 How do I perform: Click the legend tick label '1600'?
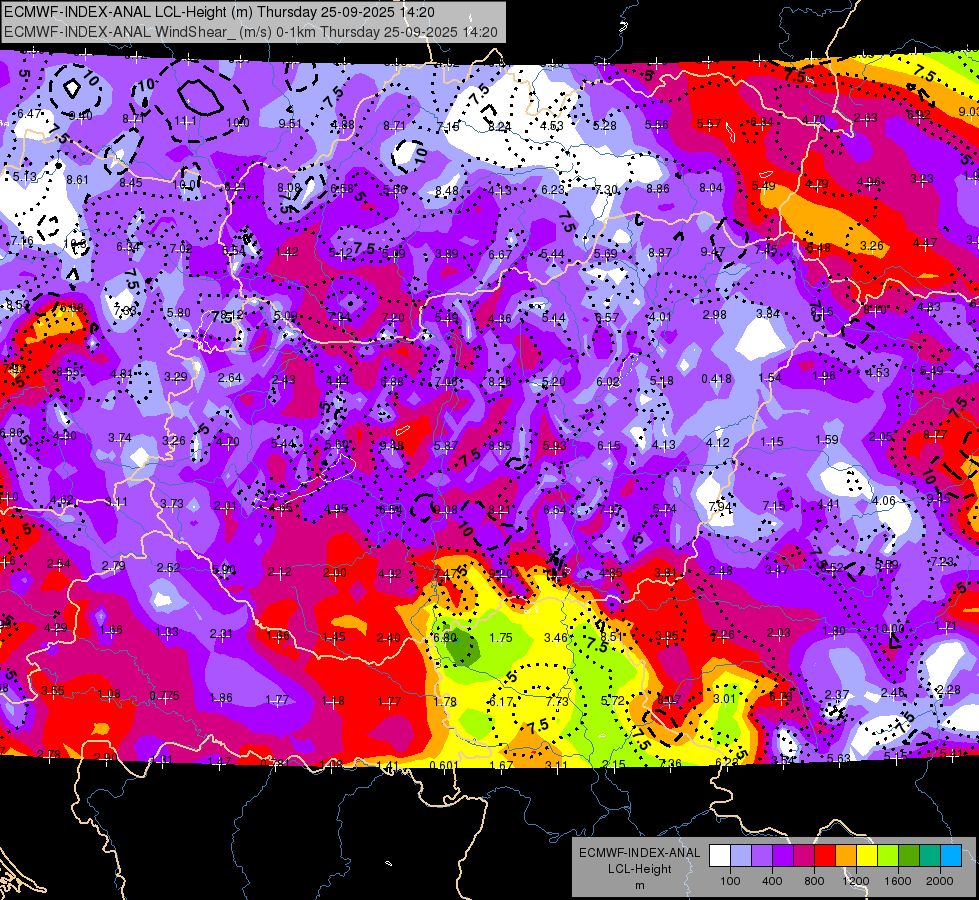coord(897,881)
